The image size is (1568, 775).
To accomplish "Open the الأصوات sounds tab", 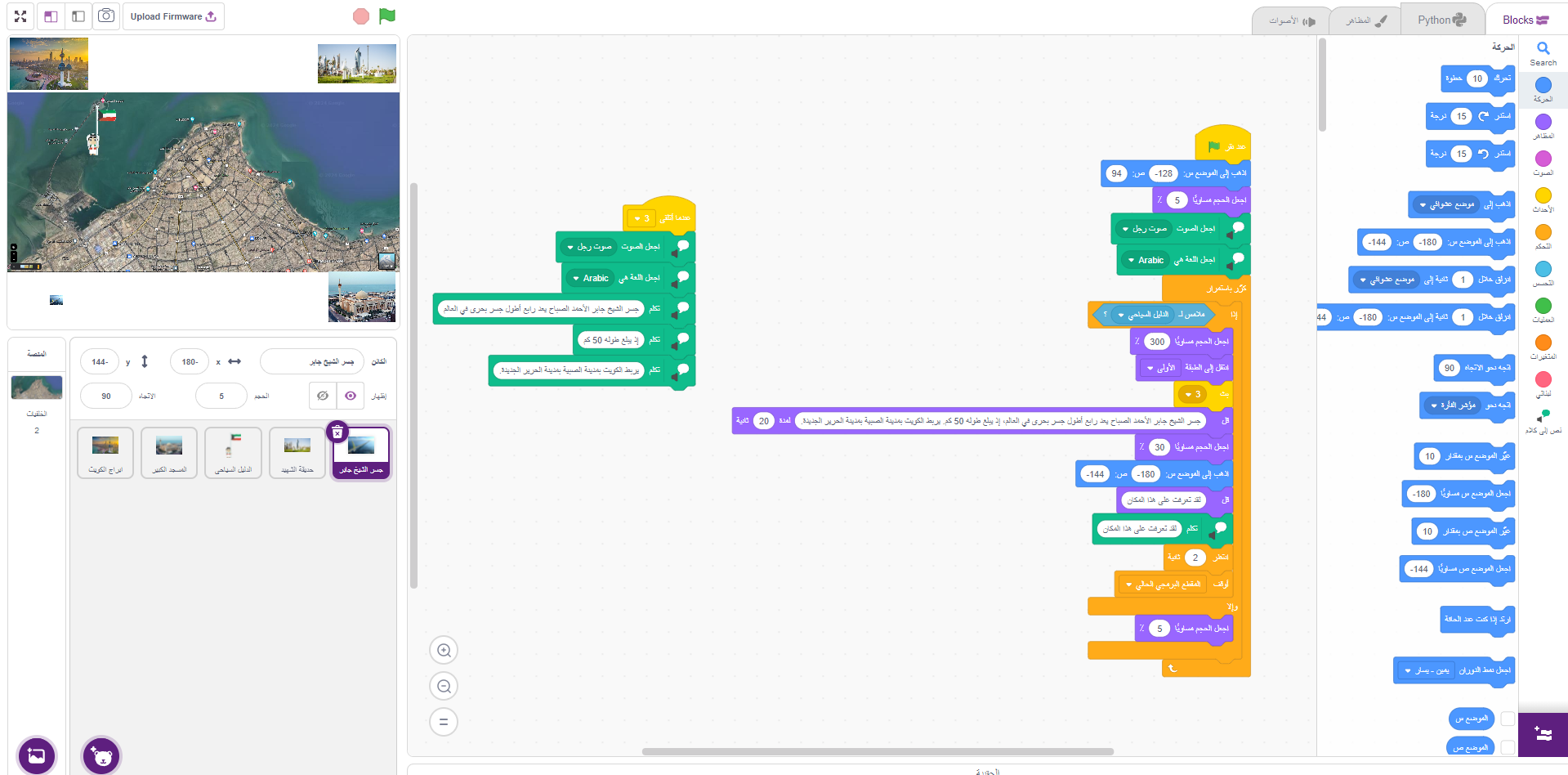I will pos(1291,20).
